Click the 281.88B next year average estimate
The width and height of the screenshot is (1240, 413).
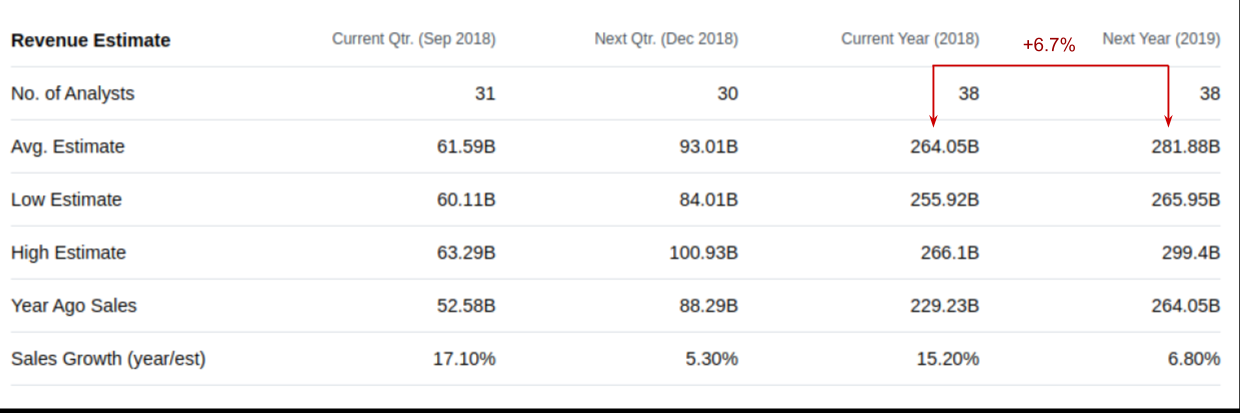point(1186,147)
